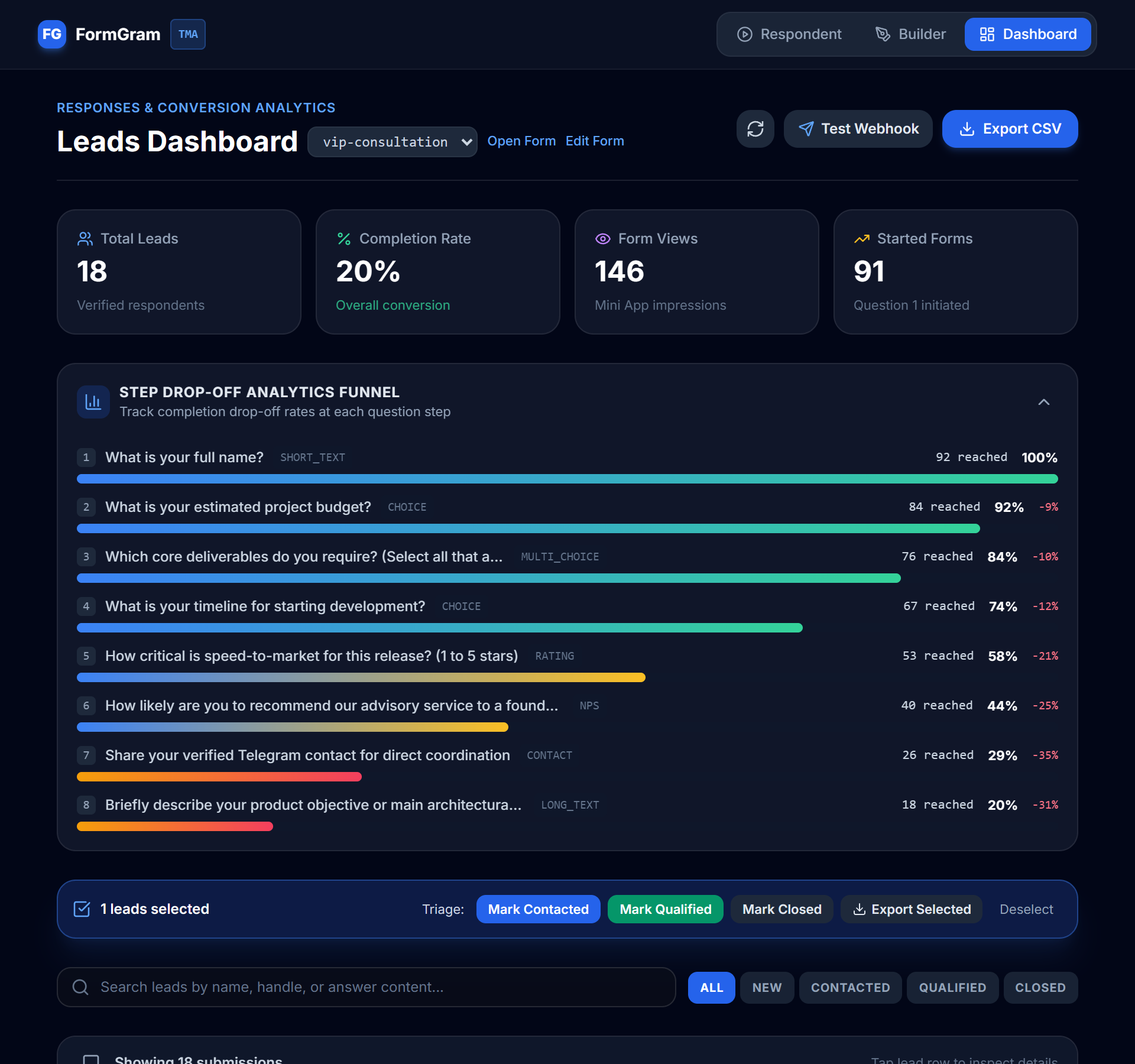The width and height of the screenshot is (1135, 1064).
Task: Click the refresh data icon button
Action: pyautogui.click(x=755, y=129)
